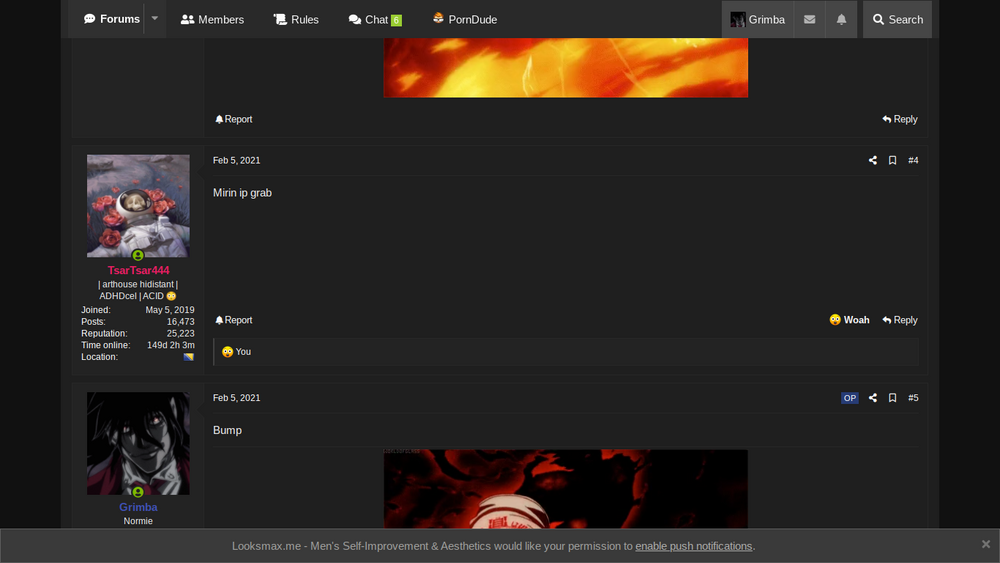The height and width of the screenshot is (563, 1000).
Task: Click the 'Bump' post text
Action: tap(227, 430)
